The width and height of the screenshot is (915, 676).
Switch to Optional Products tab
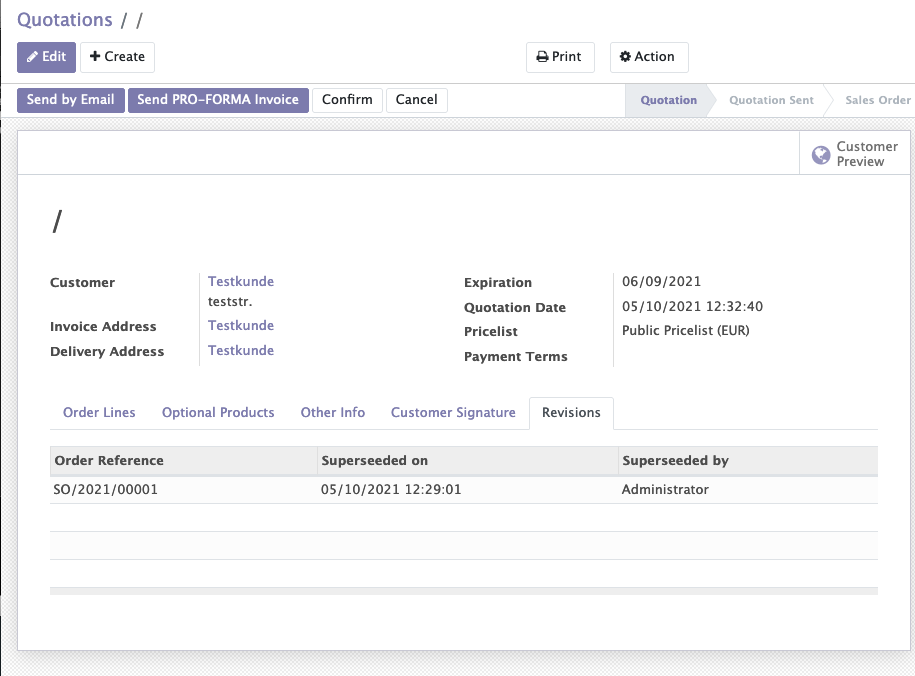[x=218, y=413]
